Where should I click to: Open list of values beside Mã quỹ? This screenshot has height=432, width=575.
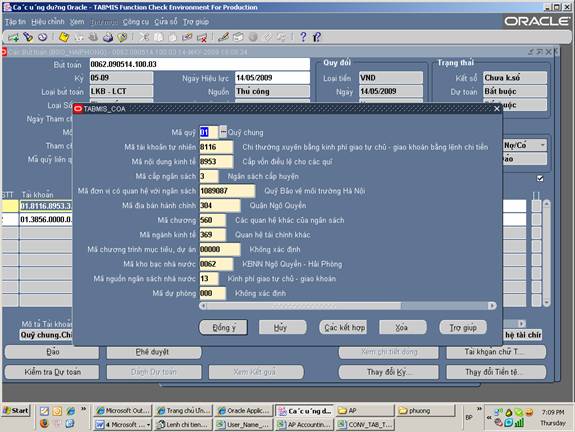[223, 132]
